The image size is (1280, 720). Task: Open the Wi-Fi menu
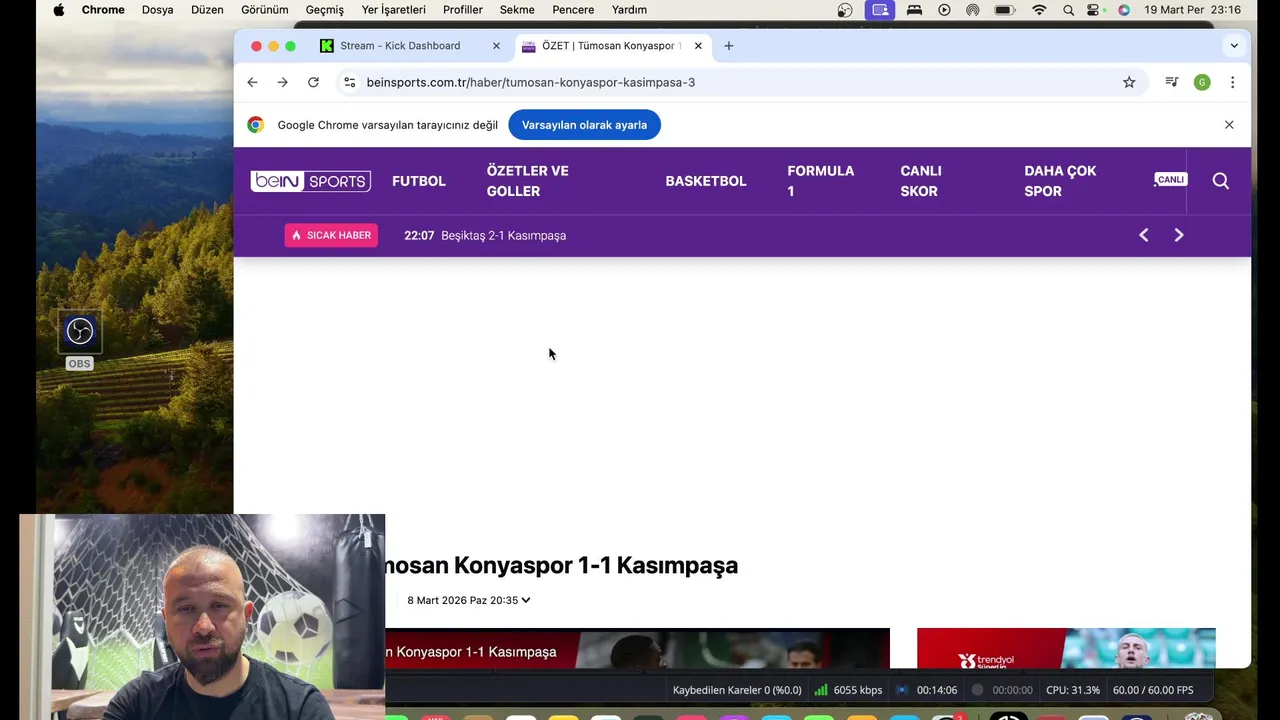1039,10
